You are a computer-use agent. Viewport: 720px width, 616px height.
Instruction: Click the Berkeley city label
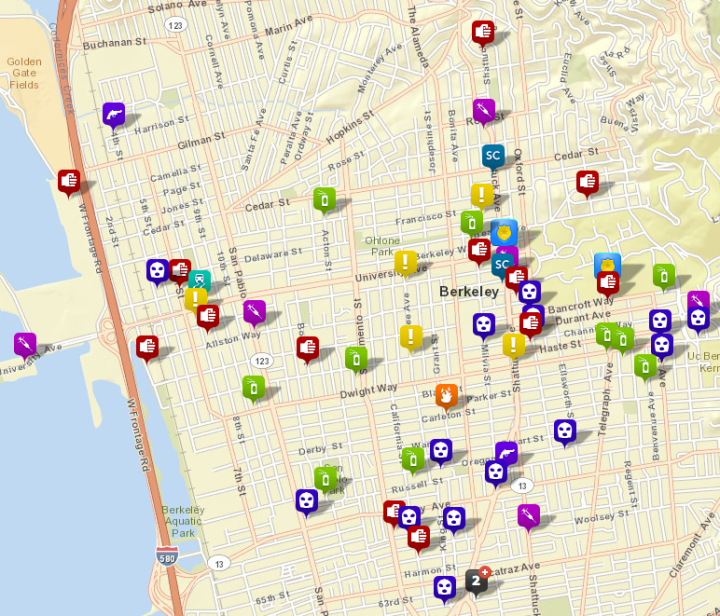pyautogui.click(x=469, y=292)
